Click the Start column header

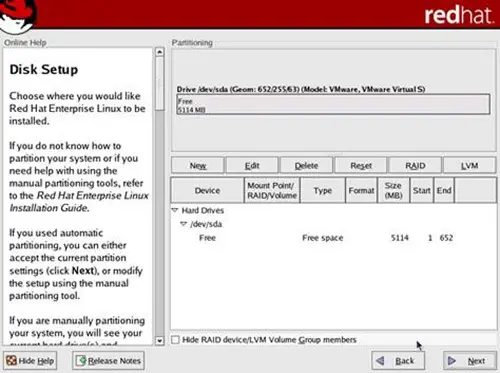tap(422, 190)
